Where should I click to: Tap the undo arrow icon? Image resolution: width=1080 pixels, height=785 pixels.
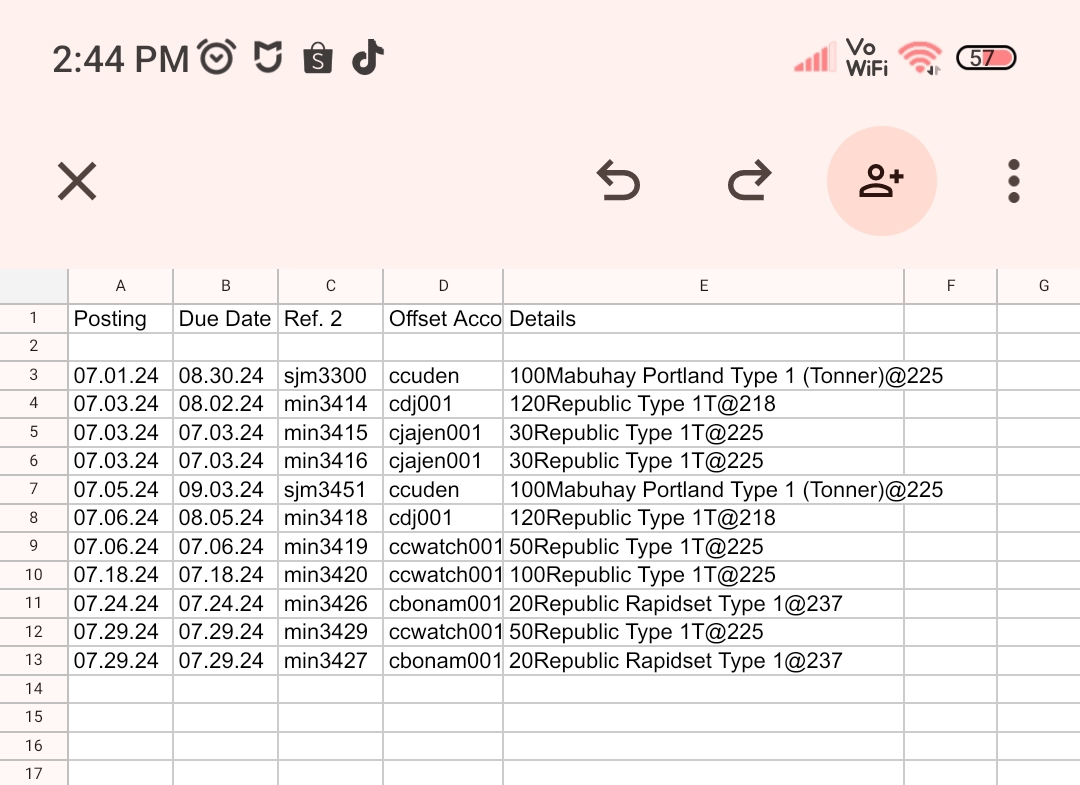[618, 182]
